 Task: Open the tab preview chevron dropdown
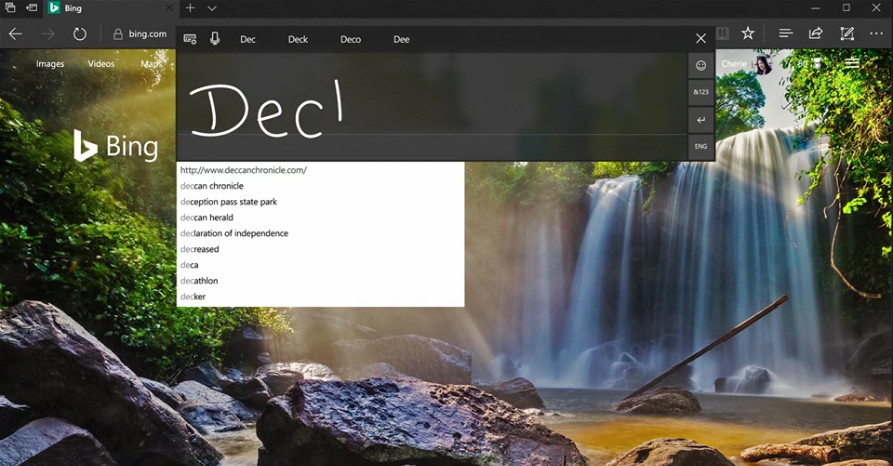tap(212, 9)
